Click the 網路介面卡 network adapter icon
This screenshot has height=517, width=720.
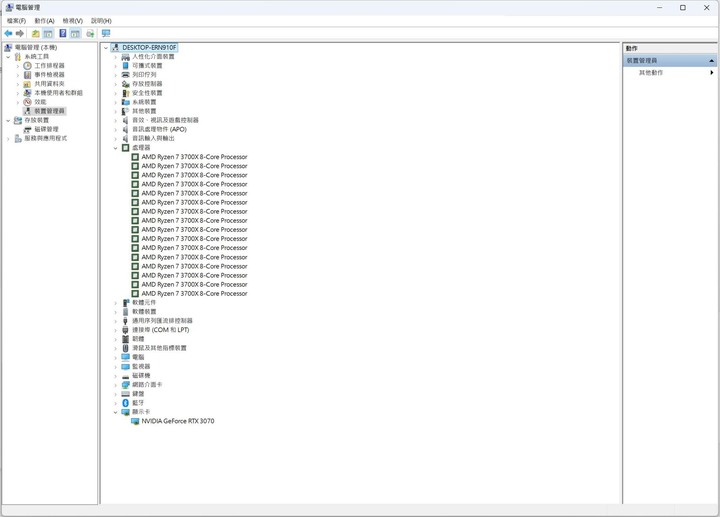pyautogui.click(x=125, y=385)
